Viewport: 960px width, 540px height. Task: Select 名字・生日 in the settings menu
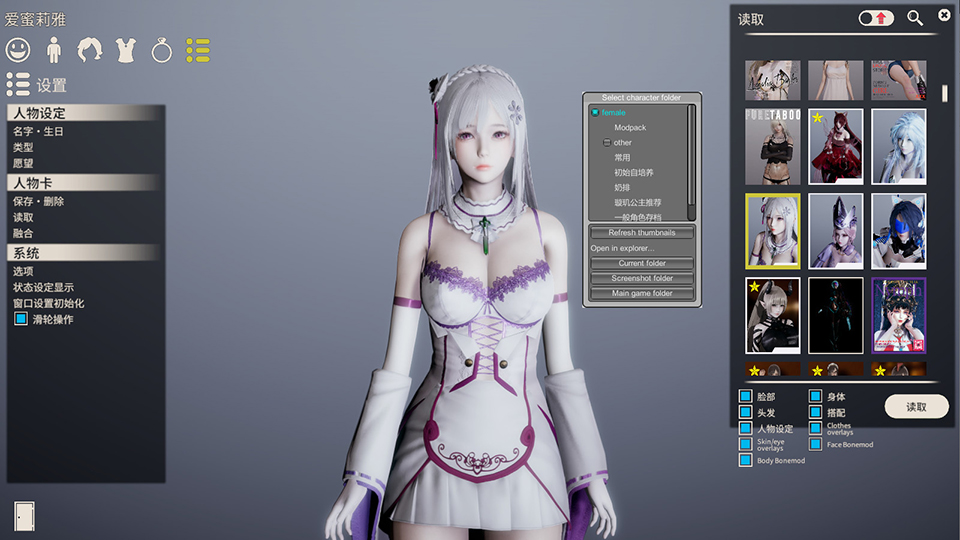pyautogui.click(x=38, y=131)
